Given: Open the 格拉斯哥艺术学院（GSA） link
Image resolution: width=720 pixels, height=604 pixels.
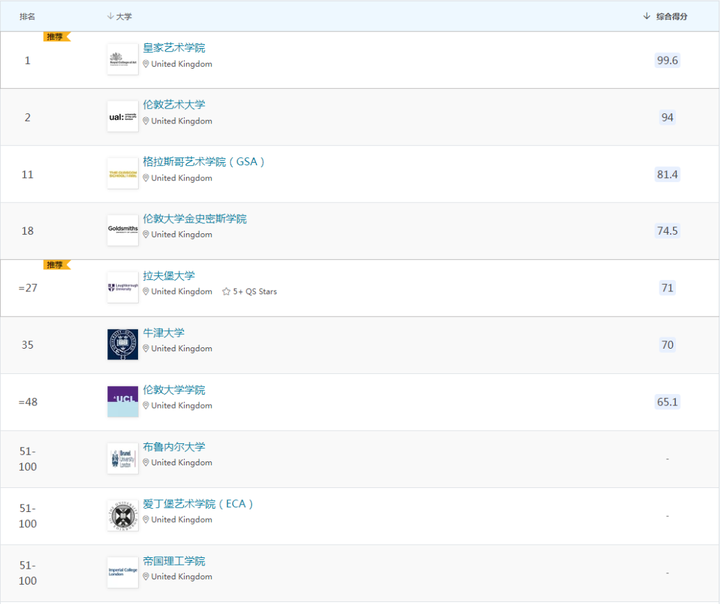Looking at the screenshot, I should pos(203,162).
